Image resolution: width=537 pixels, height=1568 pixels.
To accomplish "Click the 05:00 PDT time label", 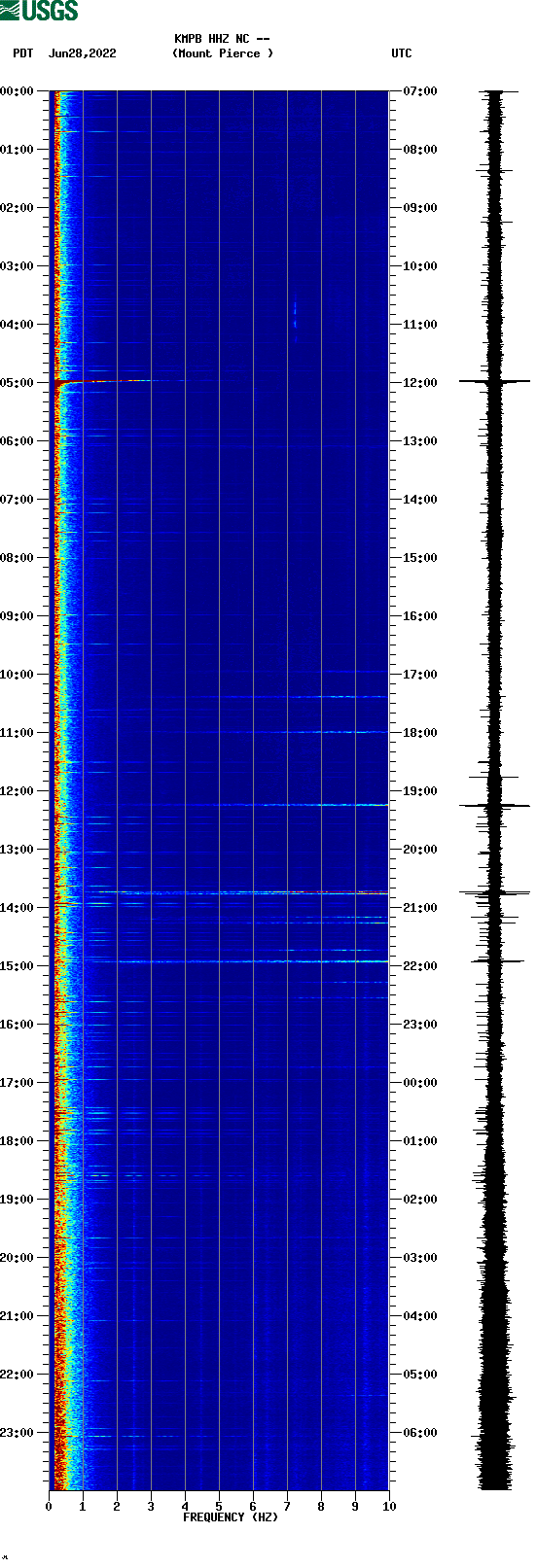I will coord(17,383).
